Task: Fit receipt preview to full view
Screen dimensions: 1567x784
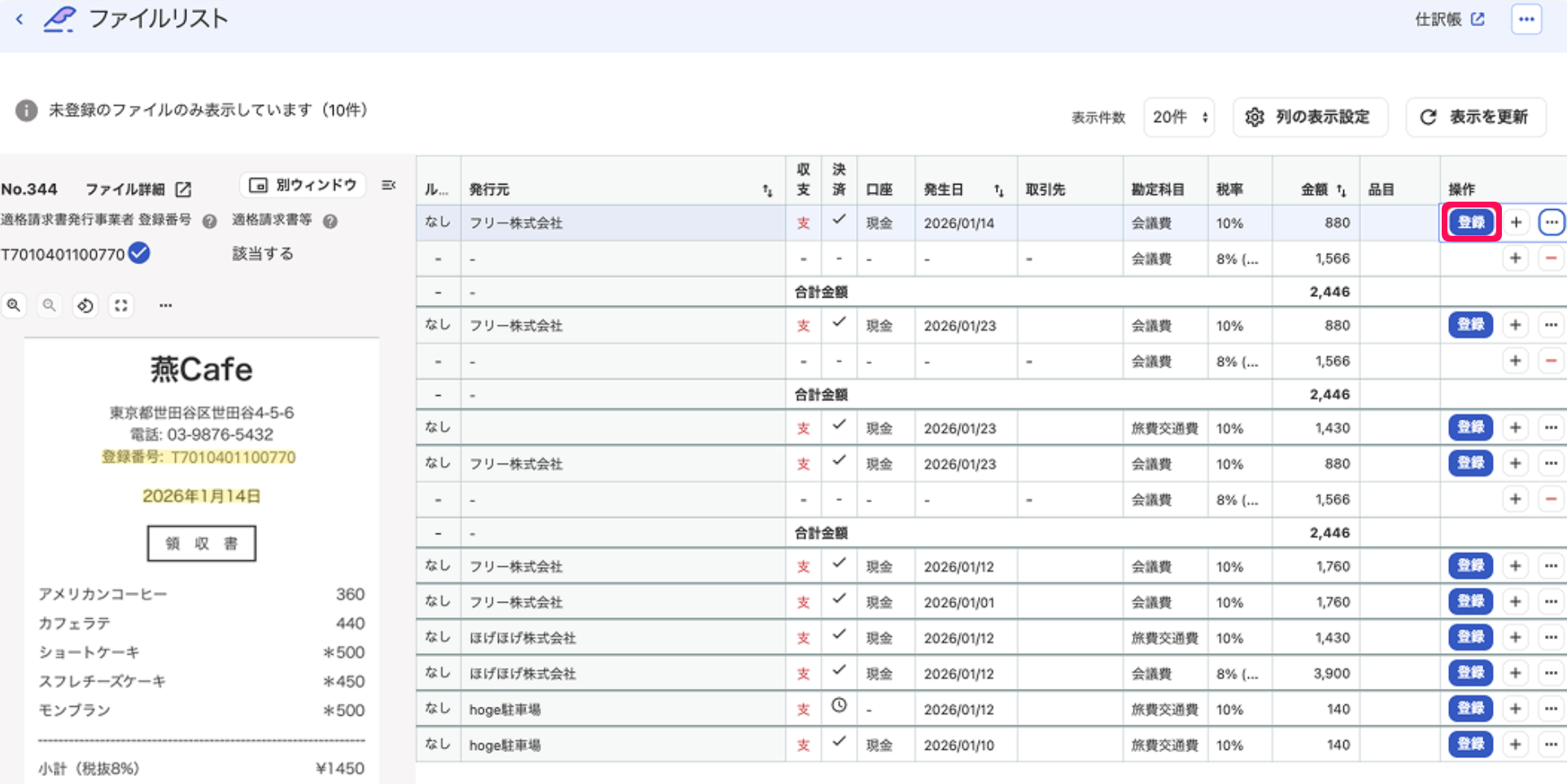Action: click(x=121, y=305)
